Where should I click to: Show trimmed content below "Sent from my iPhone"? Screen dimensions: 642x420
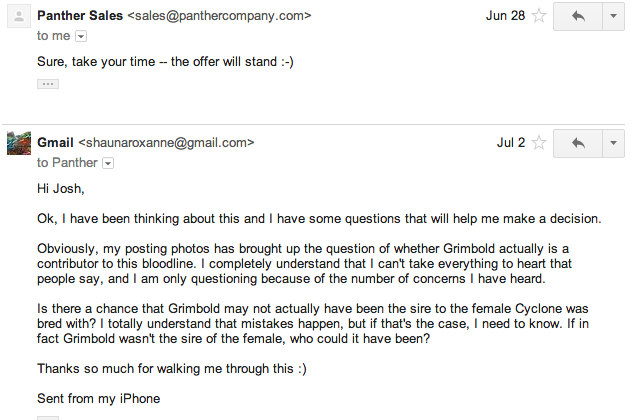tap(48, 418)
